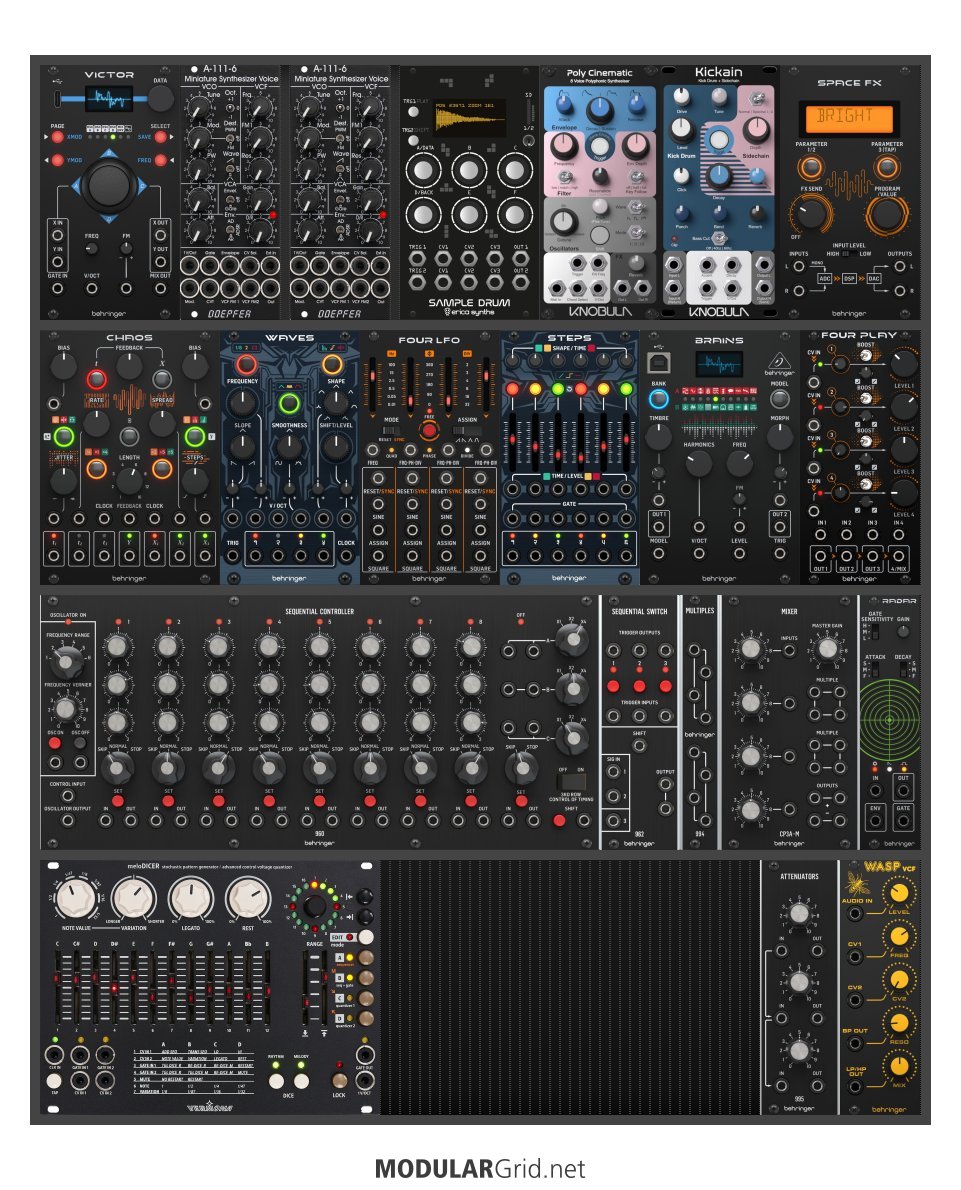This screenshot has width=961, height=1190.
Task: Flip the MODE switch on Four LFO
Action: point(391,431)
